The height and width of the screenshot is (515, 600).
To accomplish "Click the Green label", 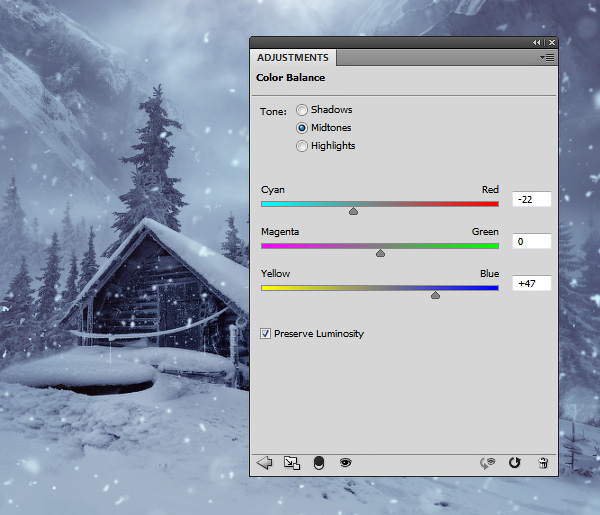I will tap(485, 232).
